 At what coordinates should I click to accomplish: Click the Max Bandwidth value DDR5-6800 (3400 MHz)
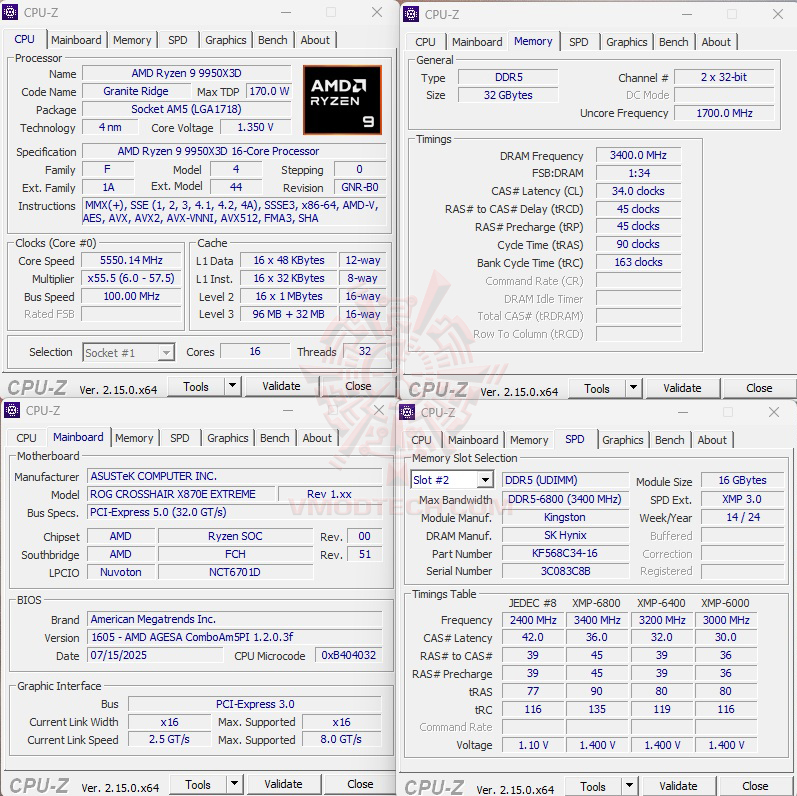(x=565, y=499)
